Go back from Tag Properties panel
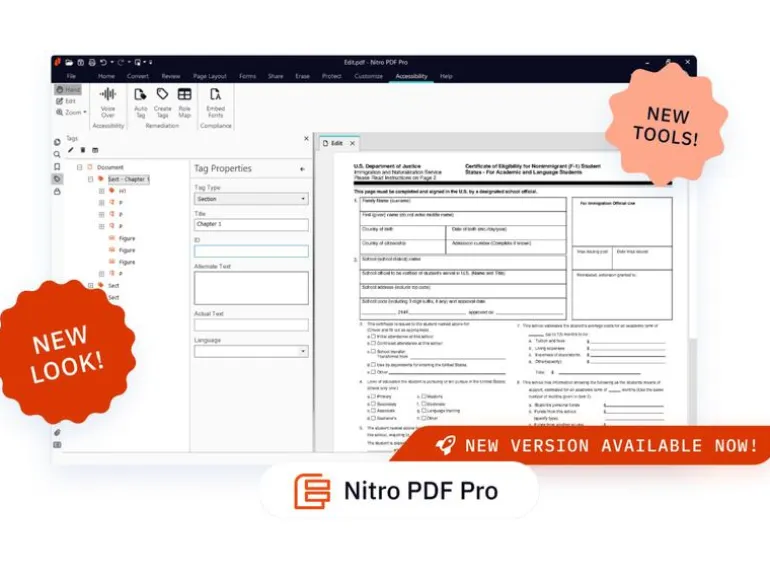Image resolution: width=770 pixels, height=578 pixels. coord(302,169)
